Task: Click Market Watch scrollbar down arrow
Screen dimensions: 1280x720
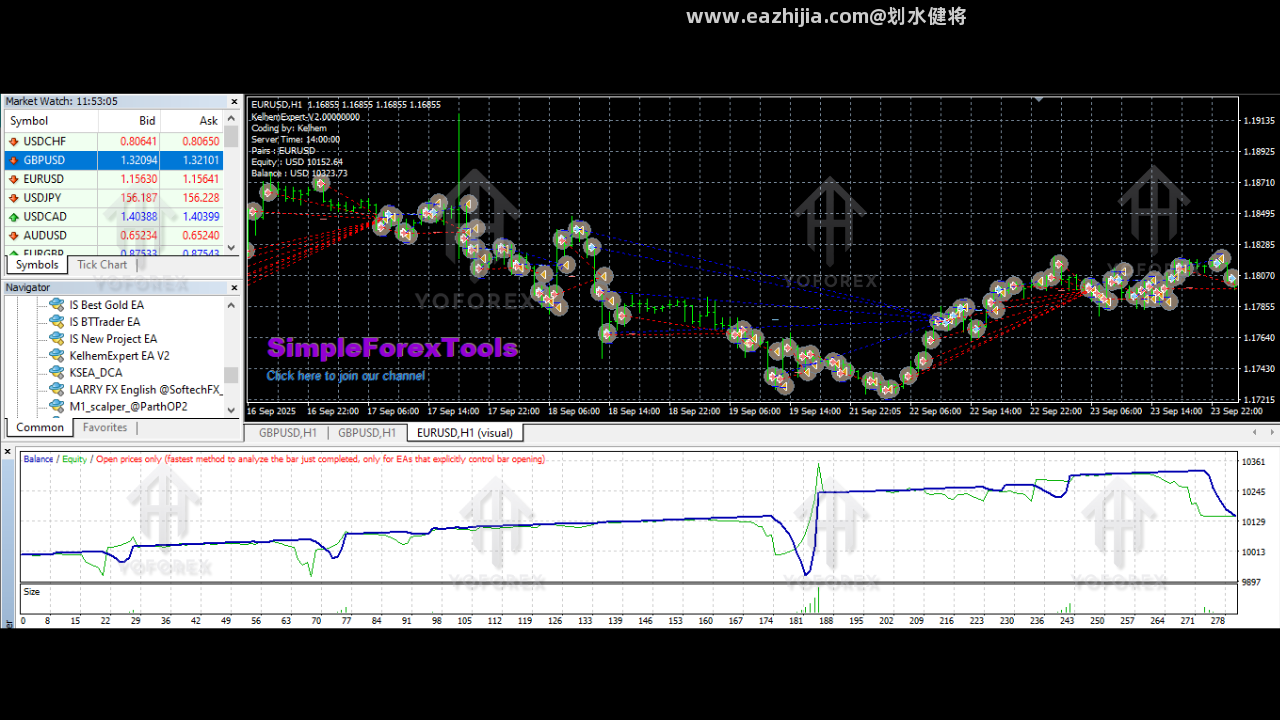Action: (232, 247)
